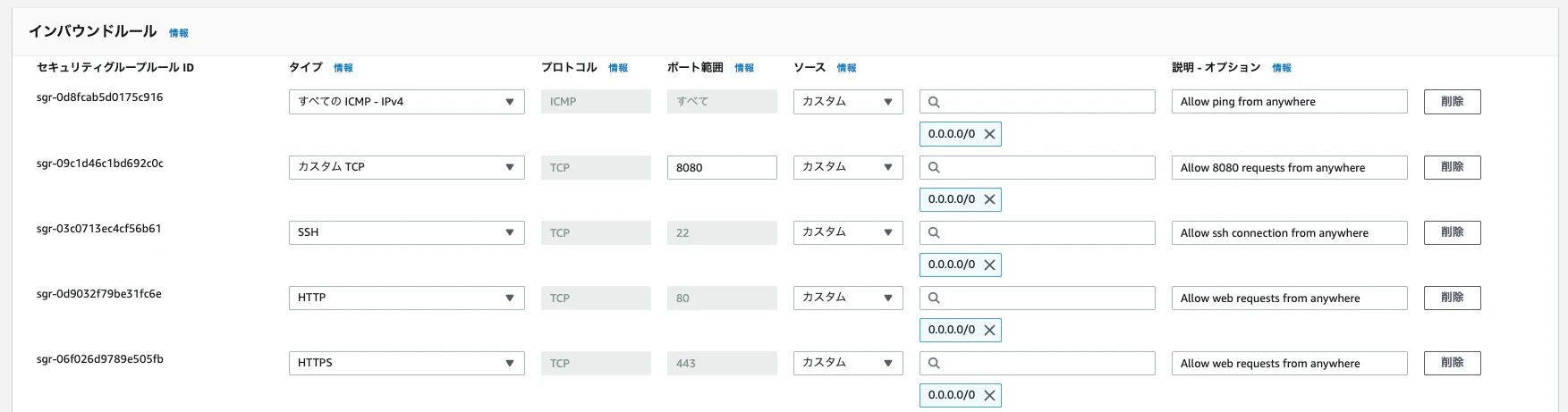Delete the SSH inbound rule
The height and width of the screenshot is (412, 1568).
click(x=1452, y=232)
